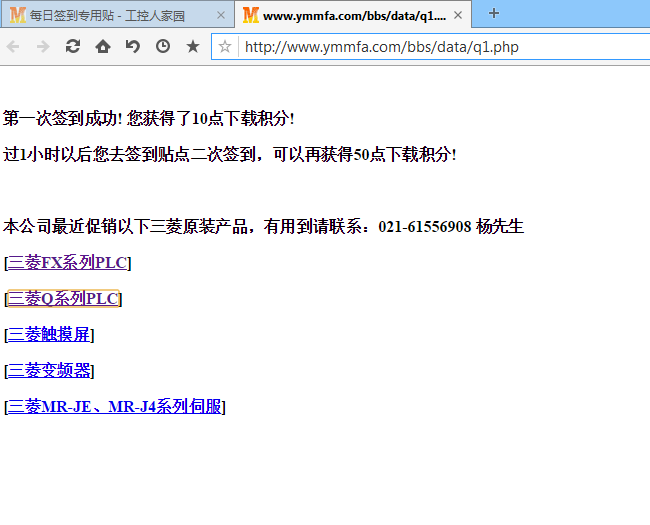
Task: Follow the 三菱触摸屏 link
Action: 49,335
